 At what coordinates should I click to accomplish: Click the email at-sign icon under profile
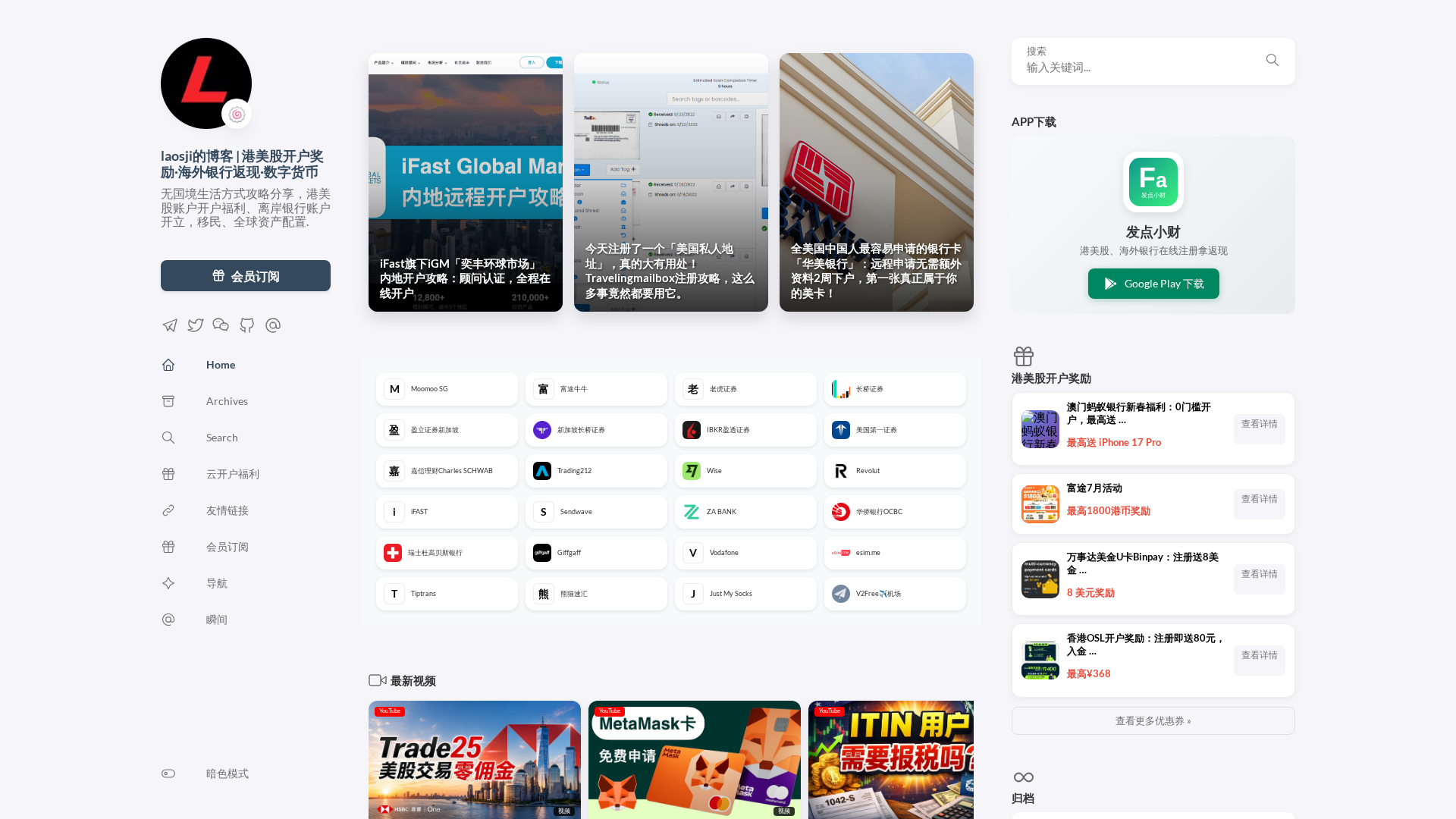(273, 325)
